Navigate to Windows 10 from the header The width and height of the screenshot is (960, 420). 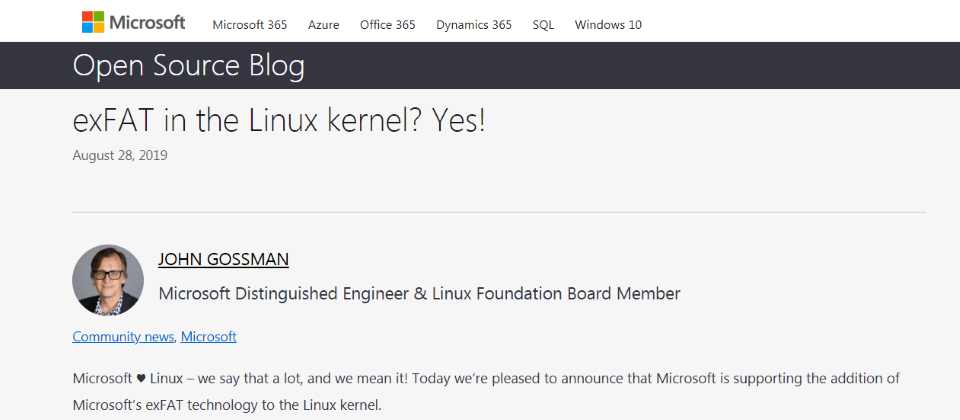pos(608,25)
